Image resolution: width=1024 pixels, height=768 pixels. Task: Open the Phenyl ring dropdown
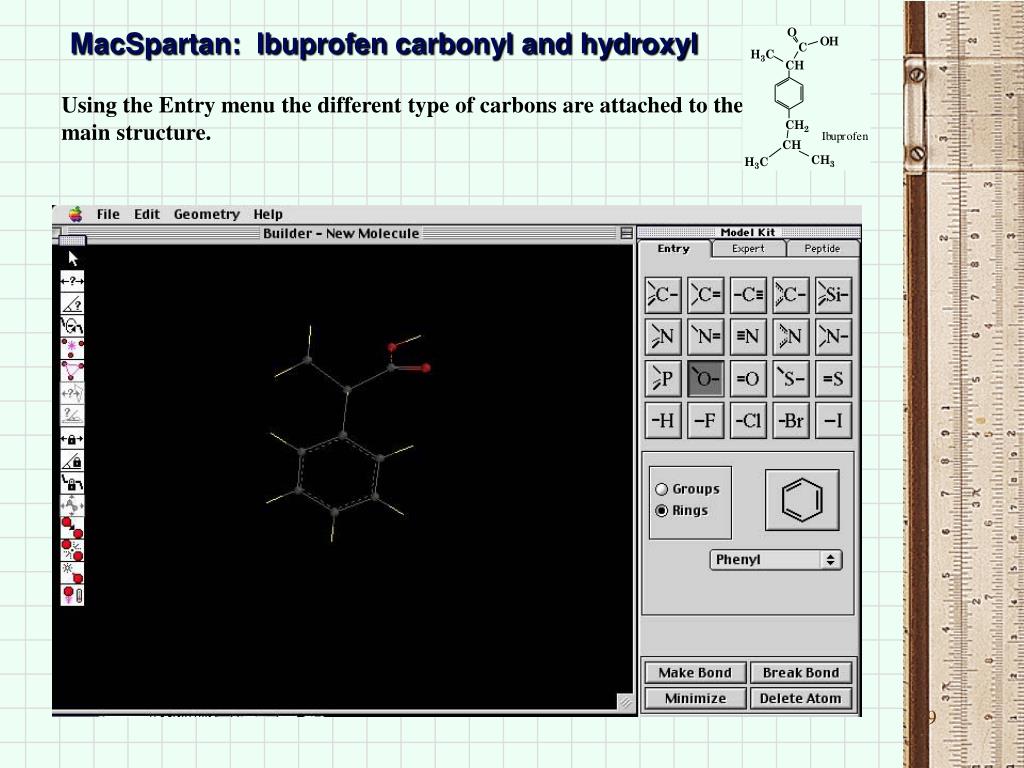(776, 560)
